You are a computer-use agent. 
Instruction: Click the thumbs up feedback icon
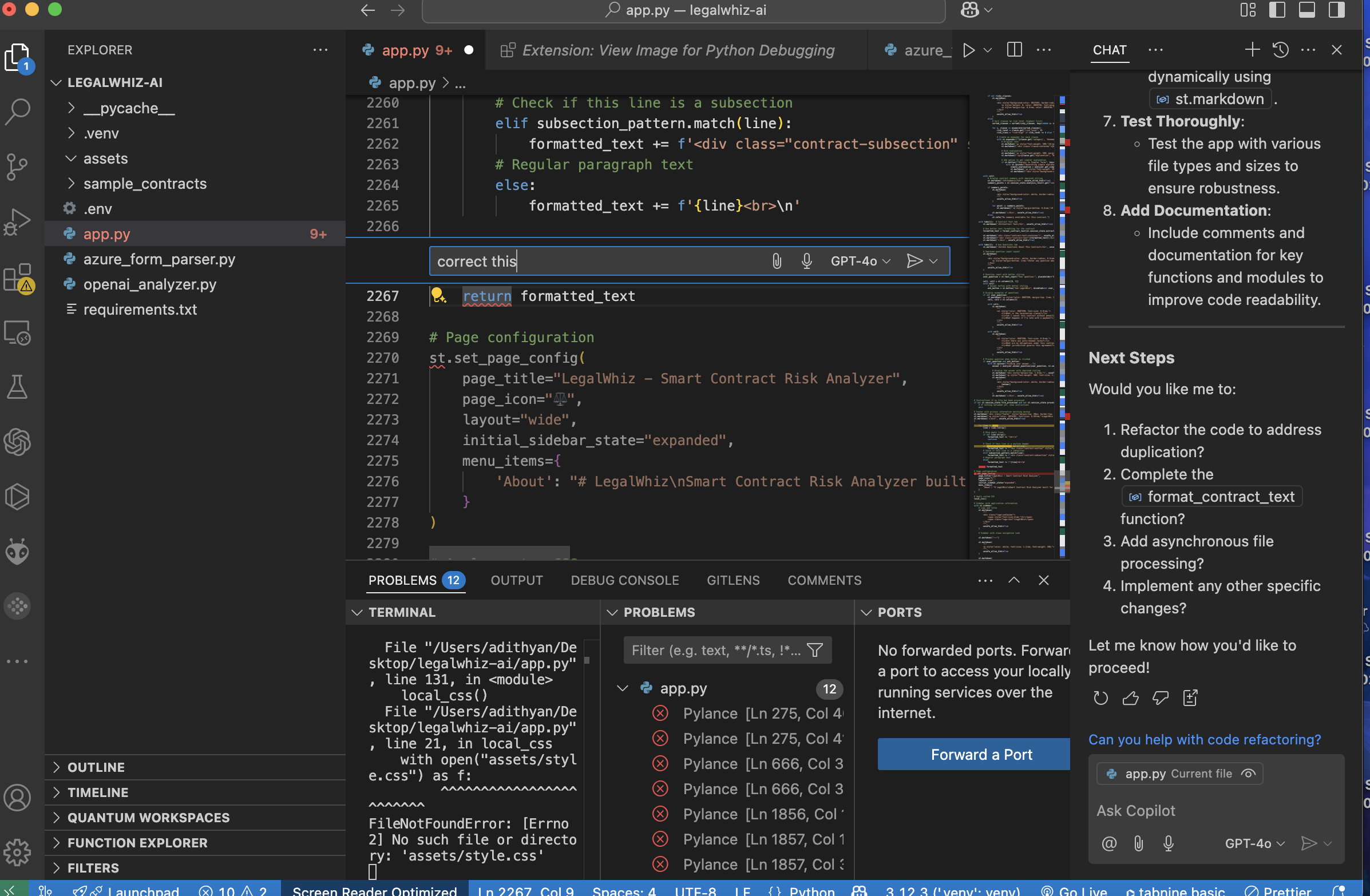(x=1131, y=698)
